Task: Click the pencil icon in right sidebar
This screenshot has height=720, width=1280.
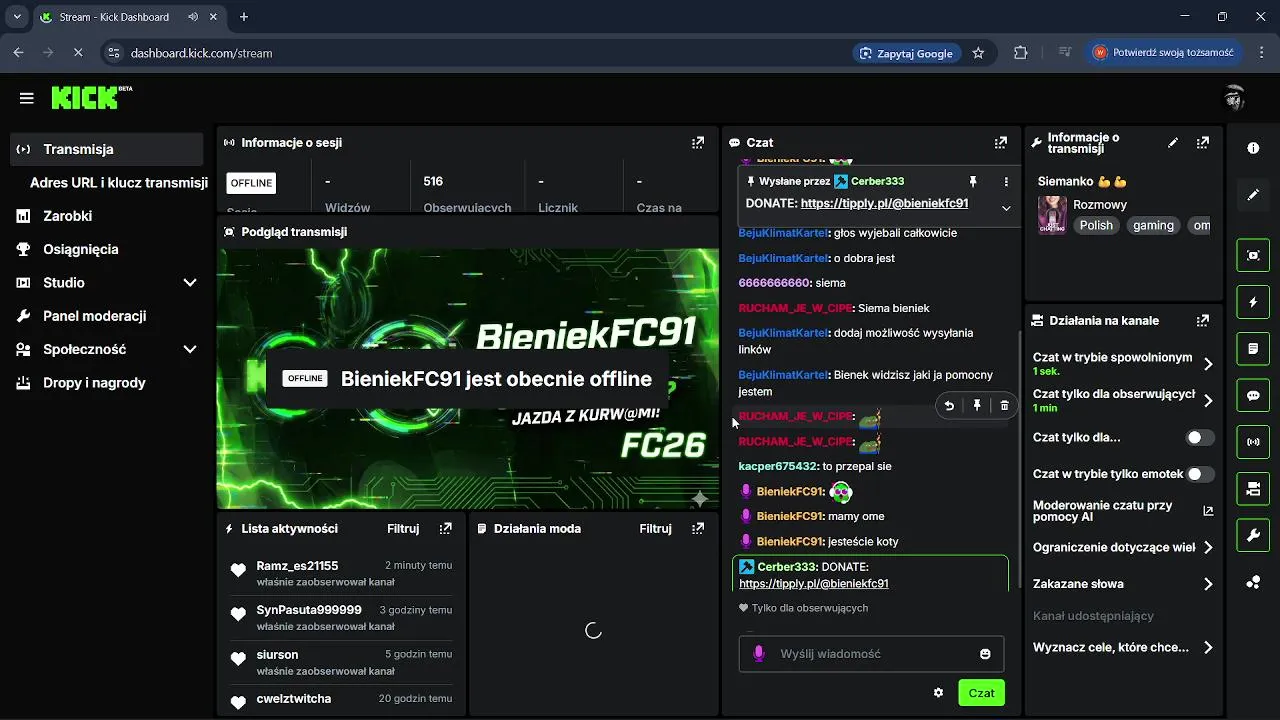Action: pyautogui.click(x=1253, y=195)
